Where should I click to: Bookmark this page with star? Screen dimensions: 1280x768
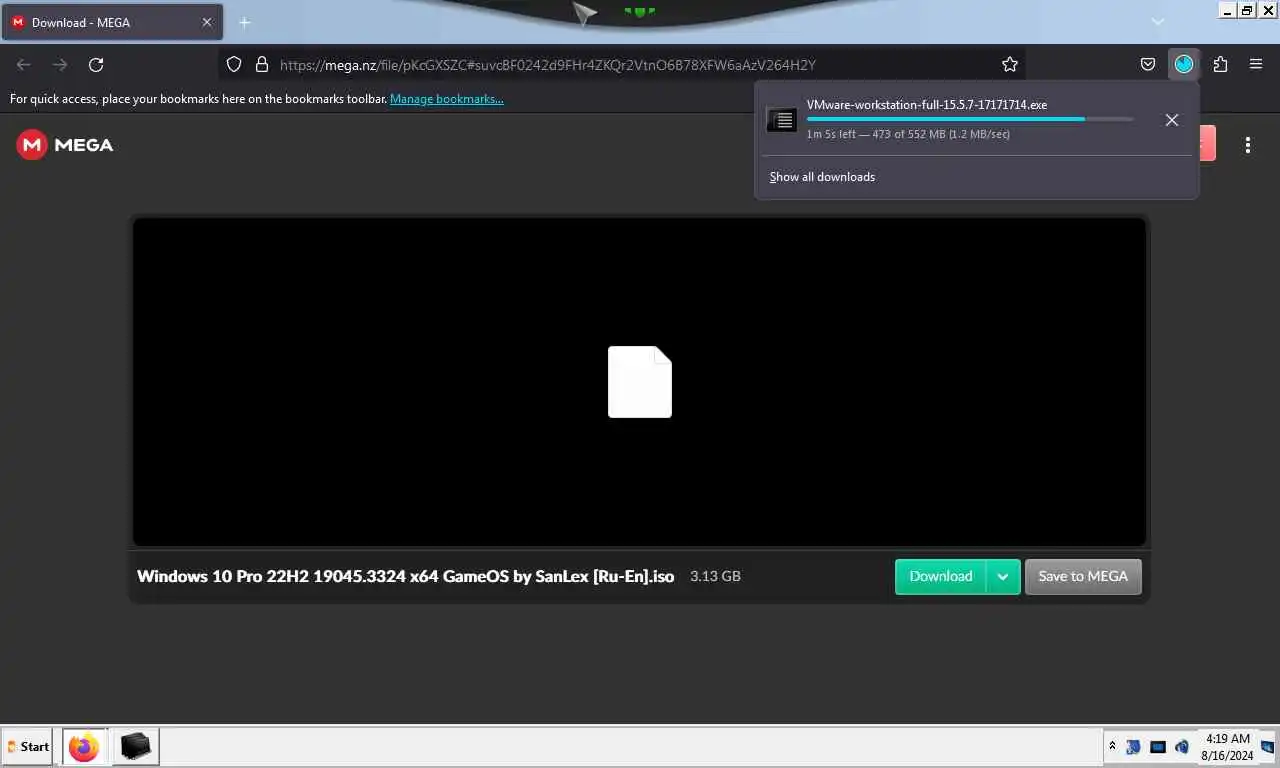point(1010,64)
